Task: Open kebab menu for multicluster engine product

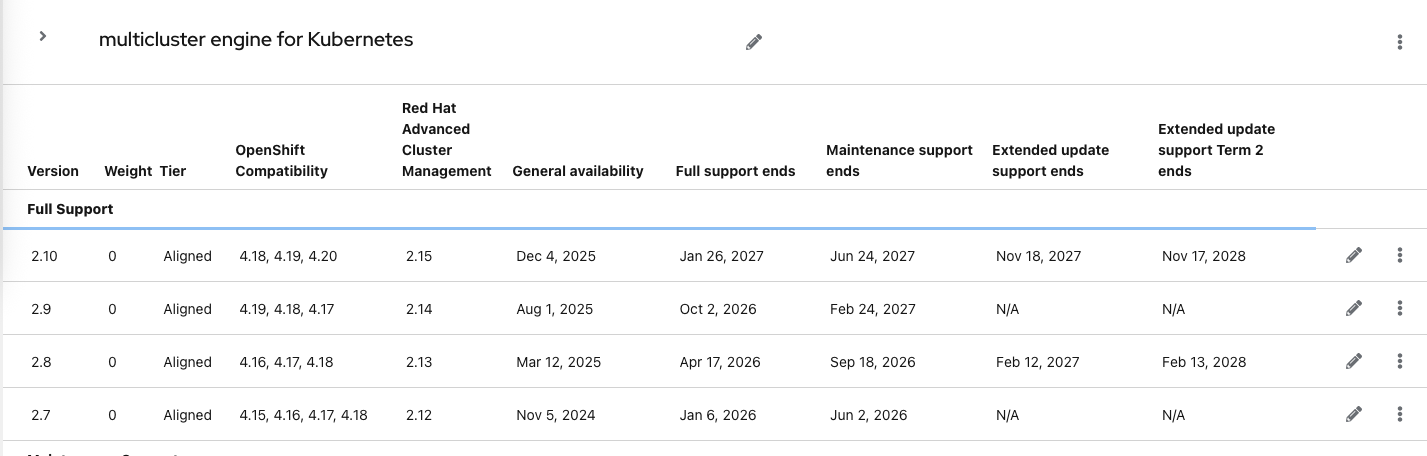Action: click(1399, 42)
